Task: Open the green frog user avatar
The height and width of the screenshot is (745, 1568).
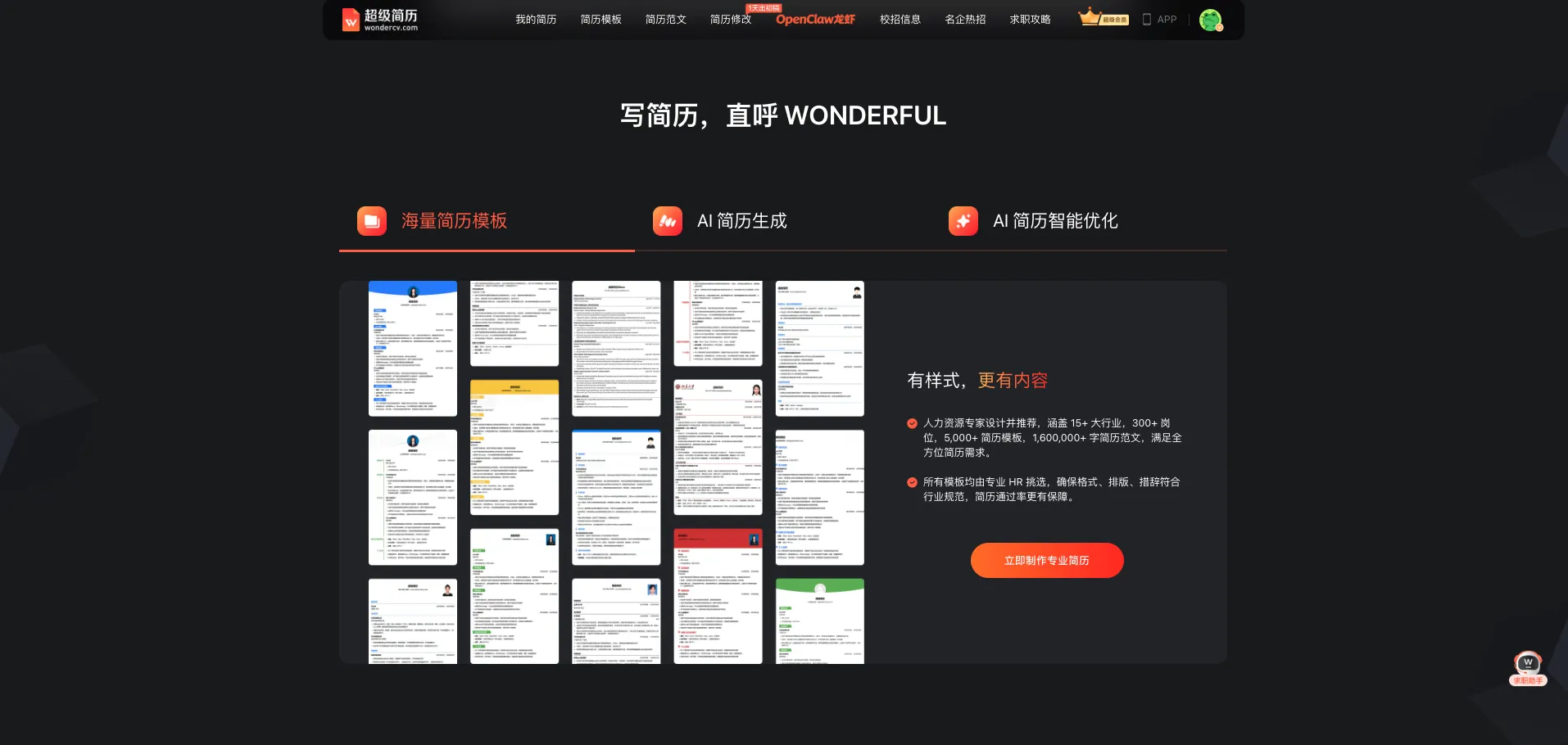Action: click(1210, 20)
